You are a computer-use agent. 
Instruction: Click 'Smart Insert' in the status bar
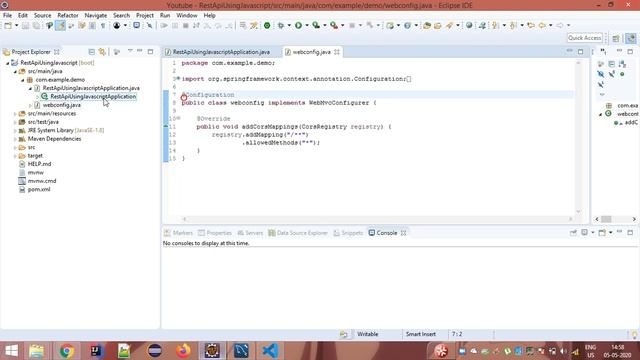(420, 334)
